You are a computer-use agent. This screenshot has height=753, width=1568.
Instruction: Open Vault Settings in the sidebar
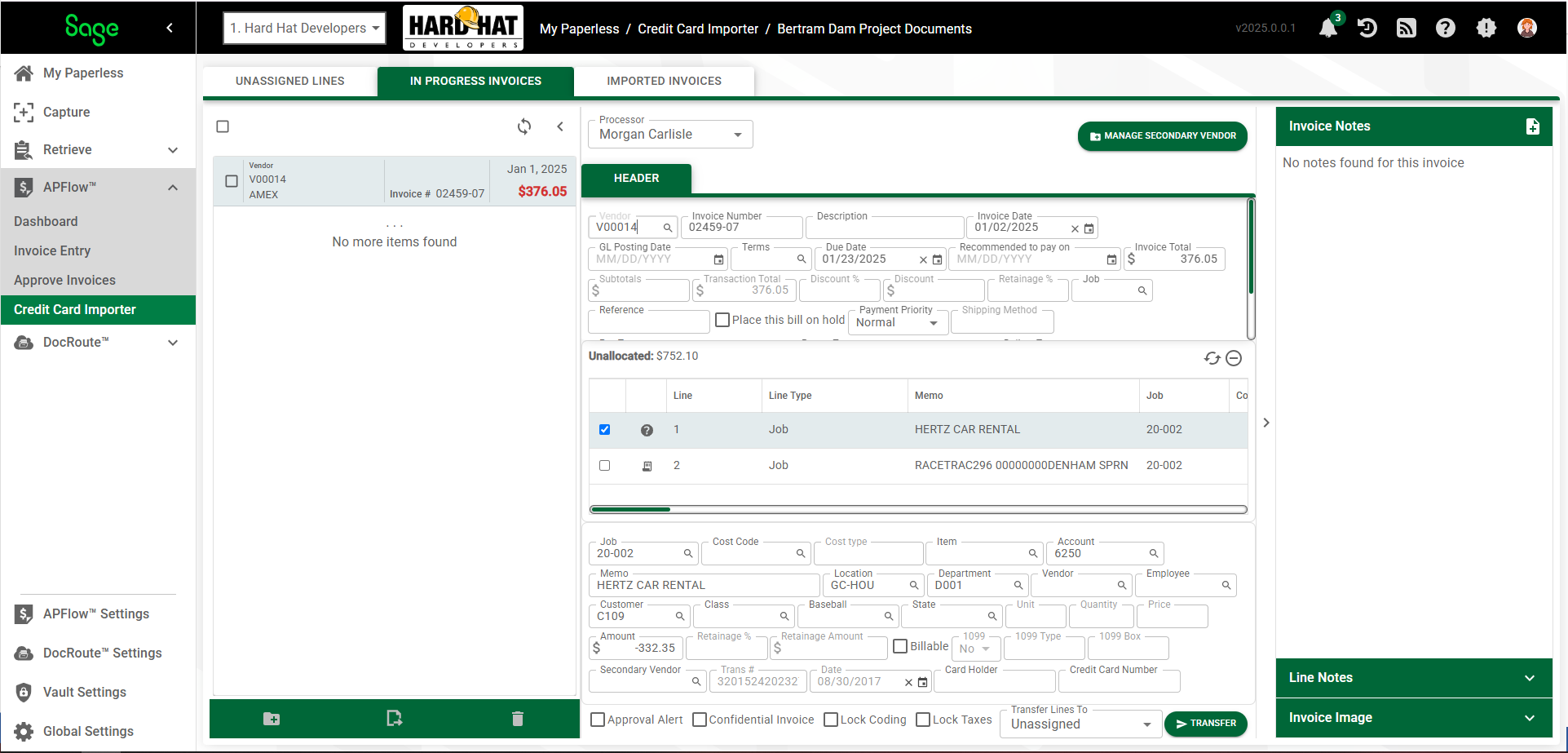(x=84, y=692)
